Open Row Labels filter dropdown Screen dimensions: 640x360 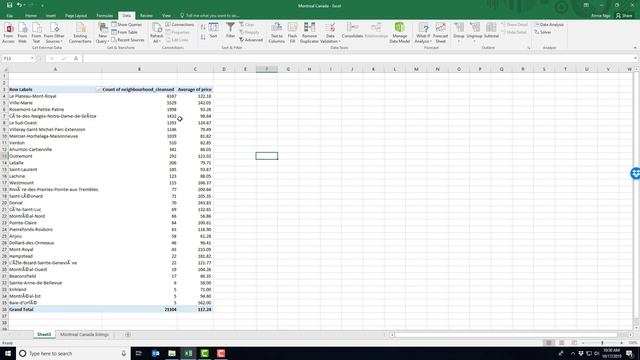point(98,89)
